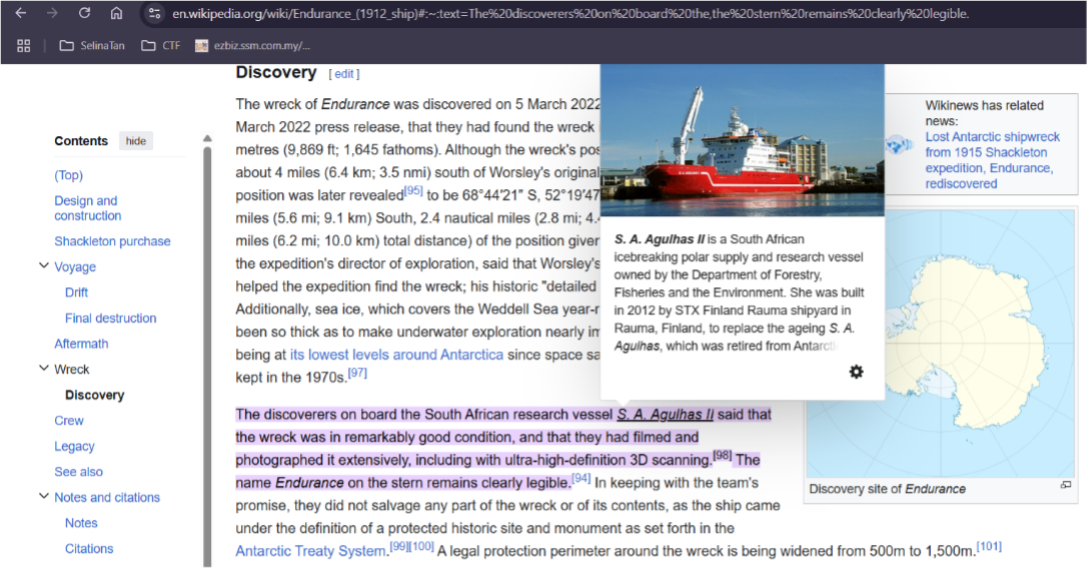
Task: Click the contents sidebar scrollbar
Action: 207,355
